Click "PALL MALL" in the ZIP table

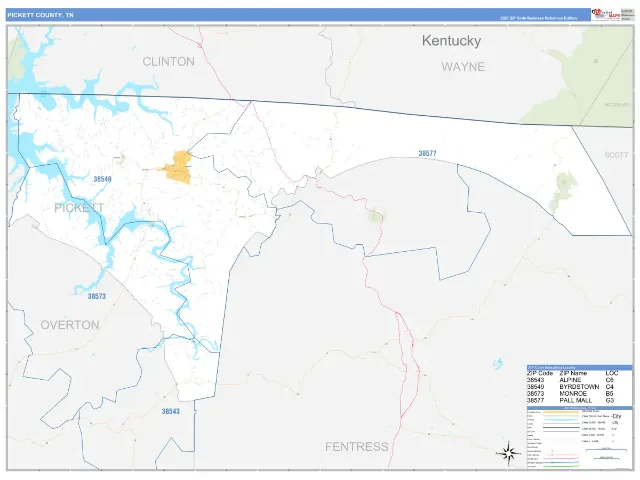[575, 400]
